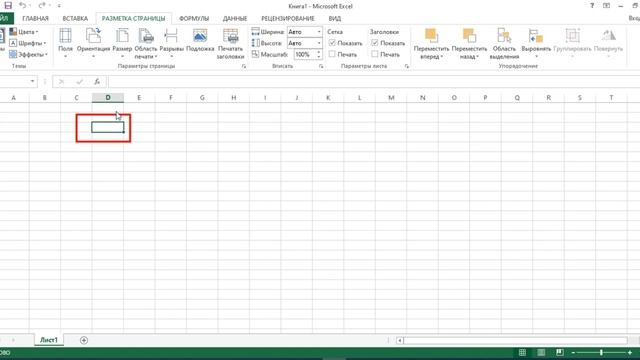Click the horizontal scrollbar track

[515, 340]
